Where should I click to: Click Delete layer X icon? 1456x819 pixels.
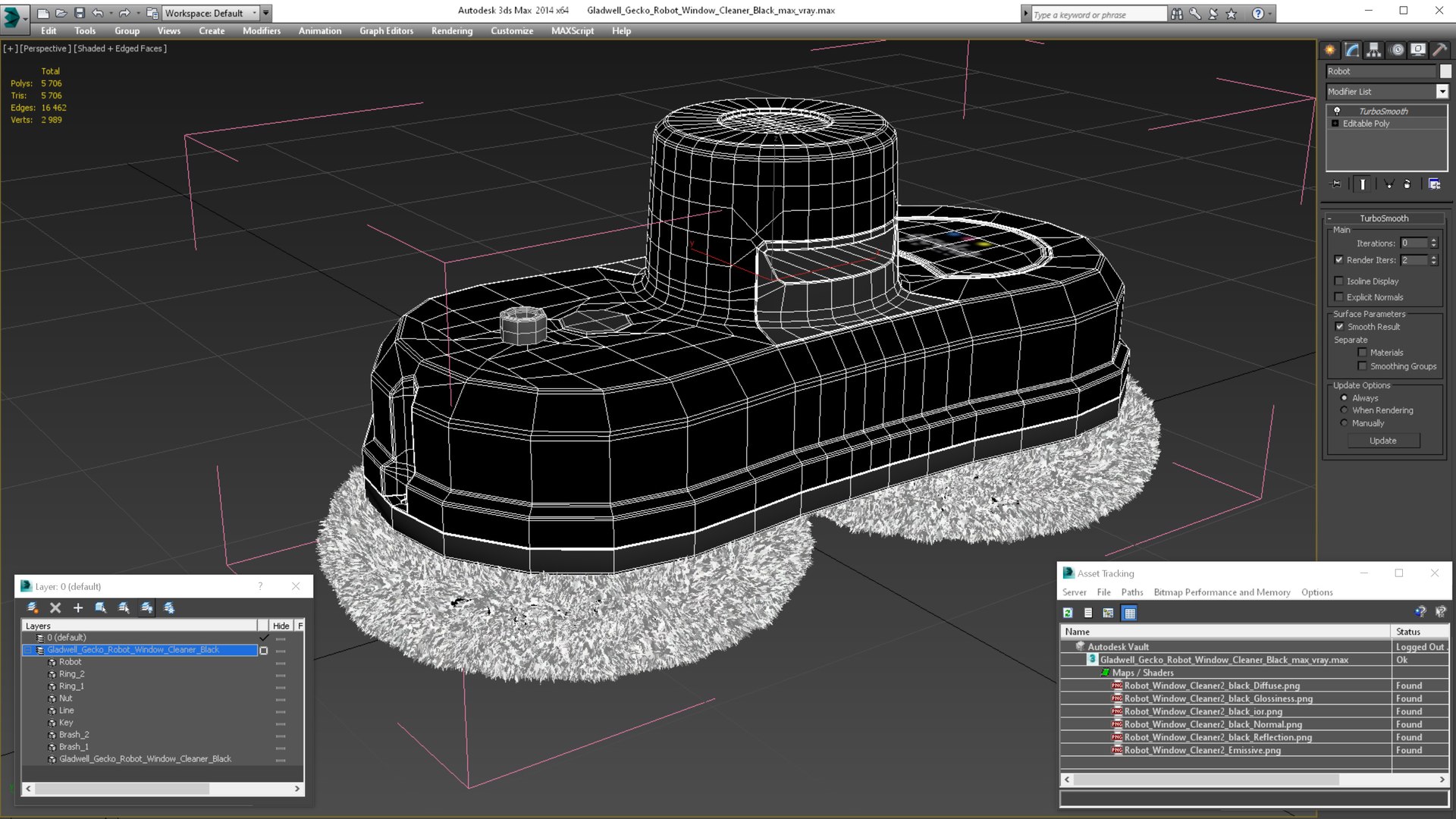pyautogui.click(x=55, y=607)
